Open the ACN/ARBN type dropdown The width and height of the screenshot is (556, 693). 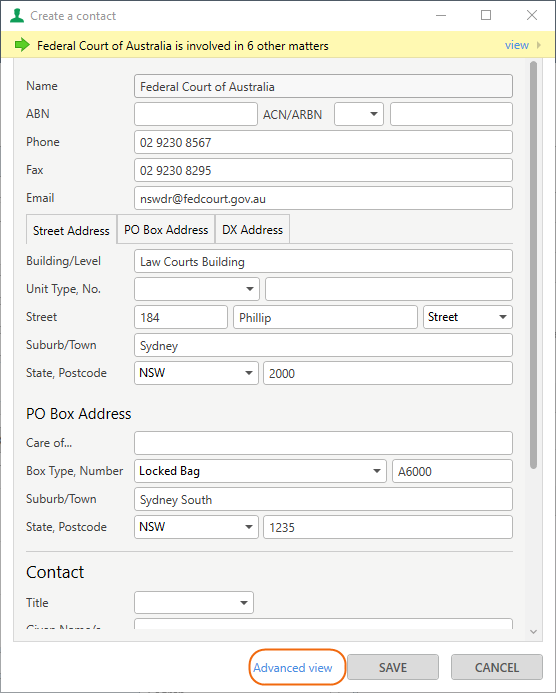359,114
